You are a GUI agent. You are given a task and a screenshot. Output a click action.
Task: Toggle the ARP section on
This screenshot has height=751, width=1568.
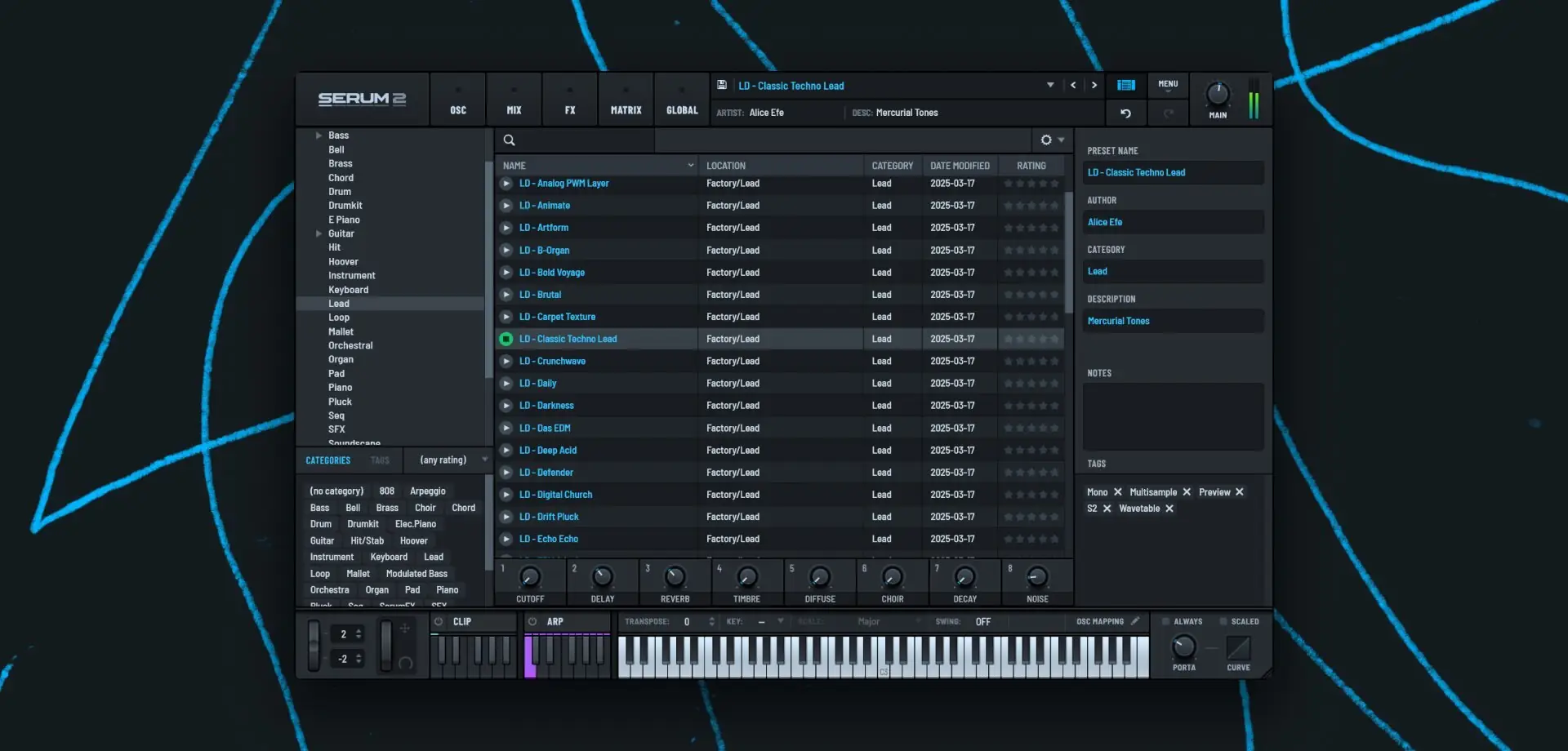tap(531, 621)
